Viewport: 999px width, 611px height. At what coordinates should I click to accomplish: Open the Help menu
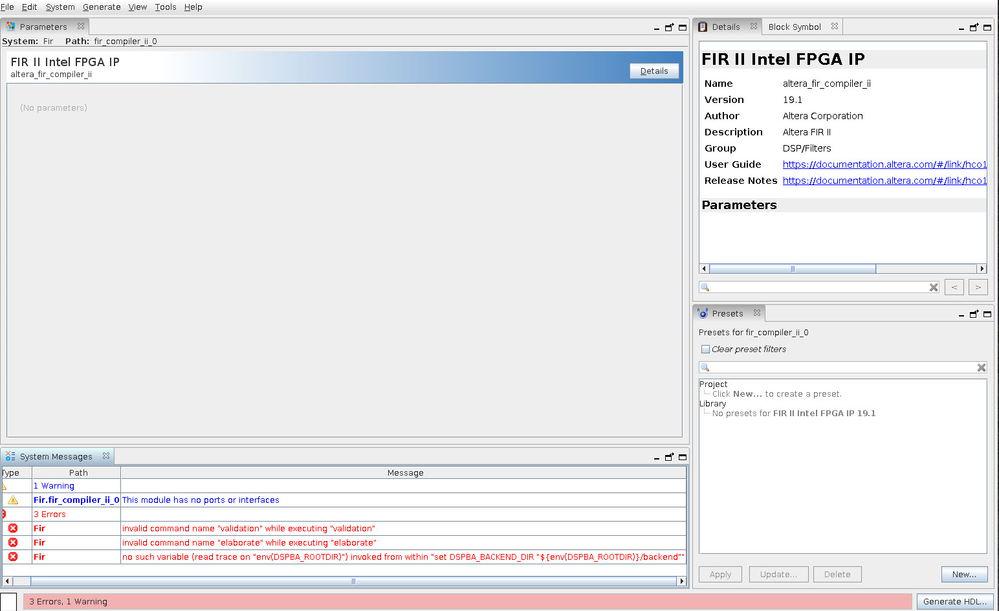pos(193,7)
